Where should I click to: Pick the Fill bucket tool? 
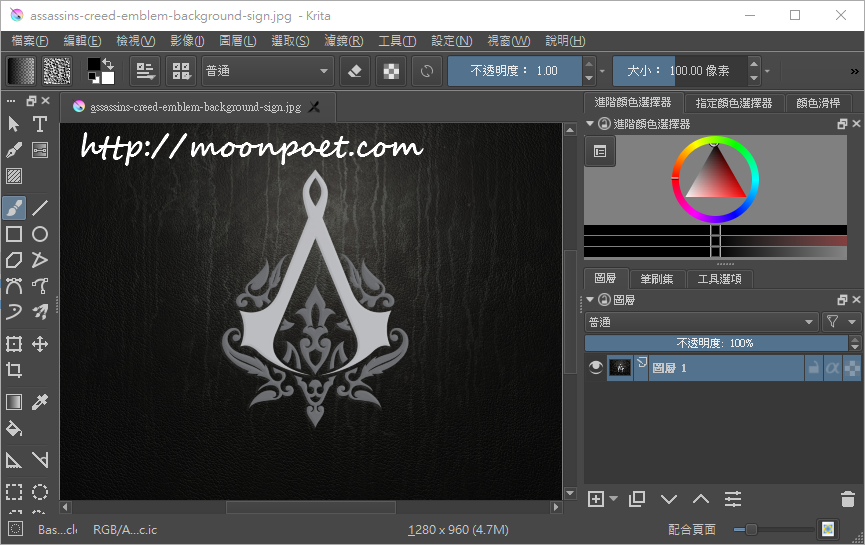click(x=14, y=429)
